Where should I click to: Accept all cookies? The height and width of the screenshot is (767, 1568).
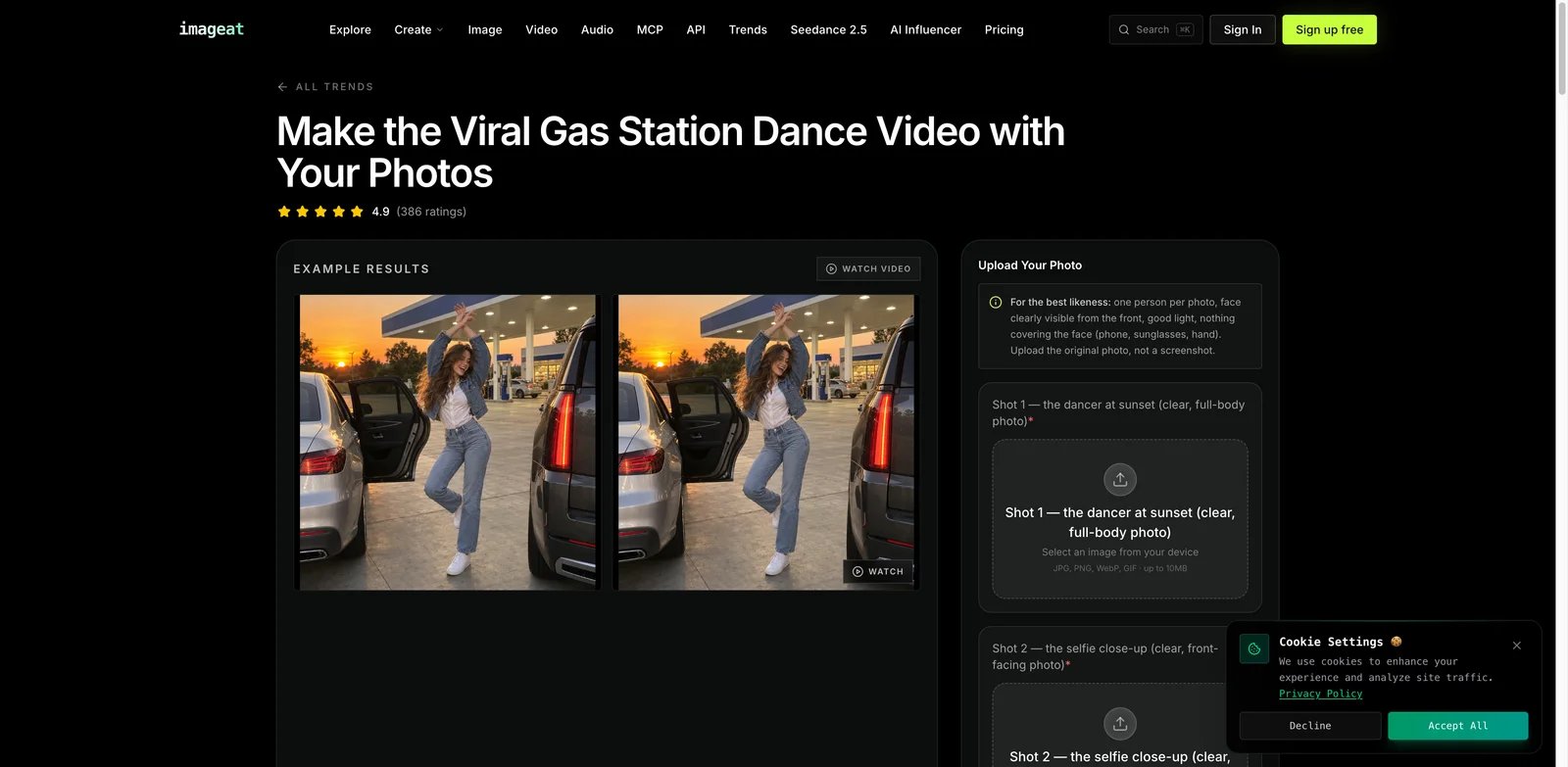click(x=1458, y=726)
